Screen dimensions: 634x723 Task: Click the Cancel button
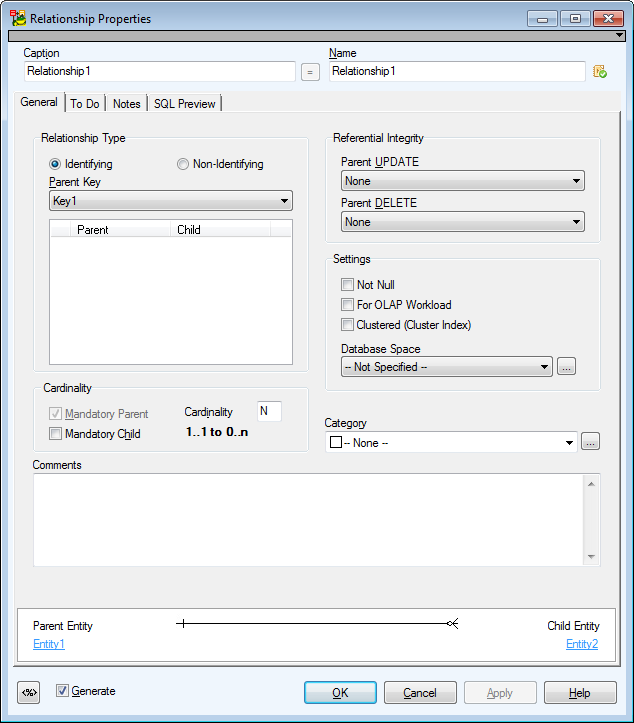[420, 693]
